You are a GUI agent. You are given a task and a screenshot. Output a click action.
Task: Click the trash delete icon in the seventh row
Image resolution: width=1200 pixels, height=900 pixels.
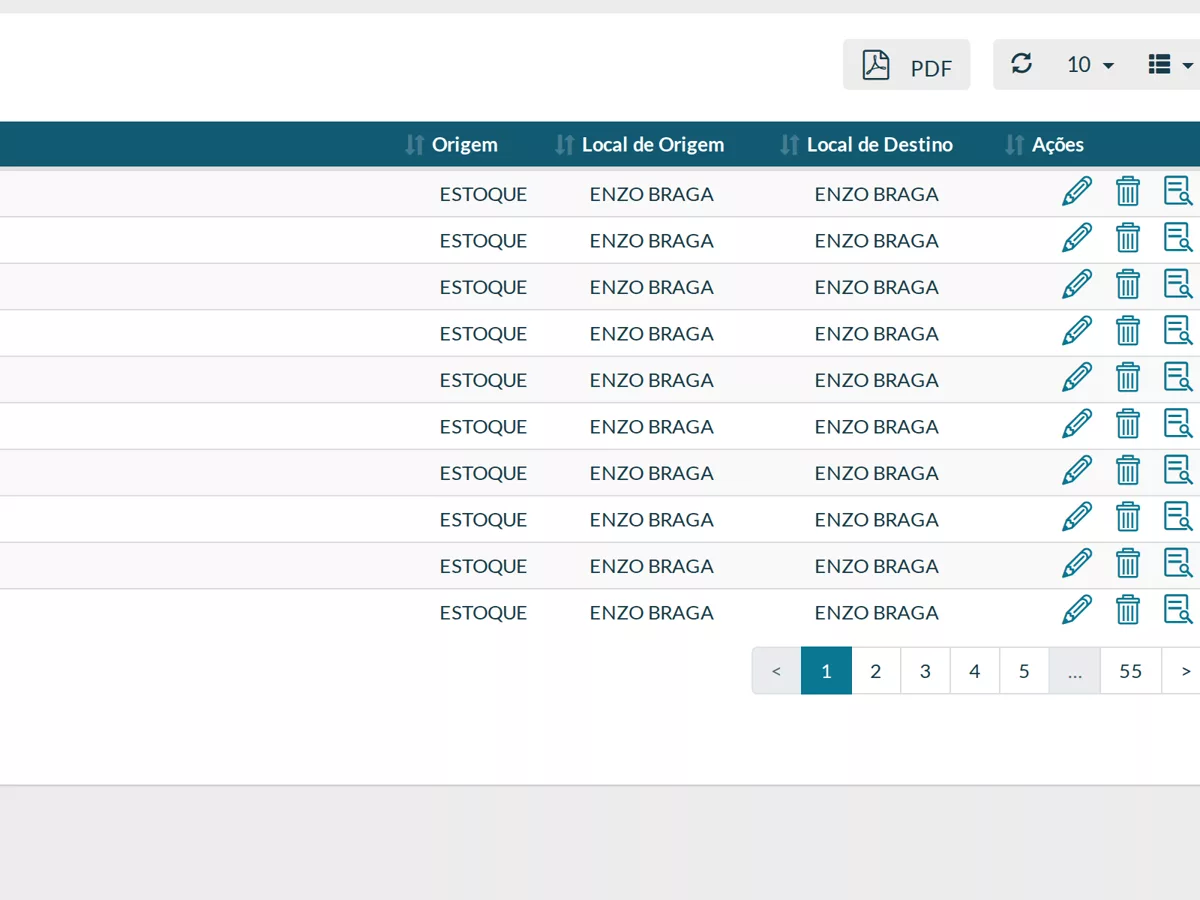pos(1128,470)
